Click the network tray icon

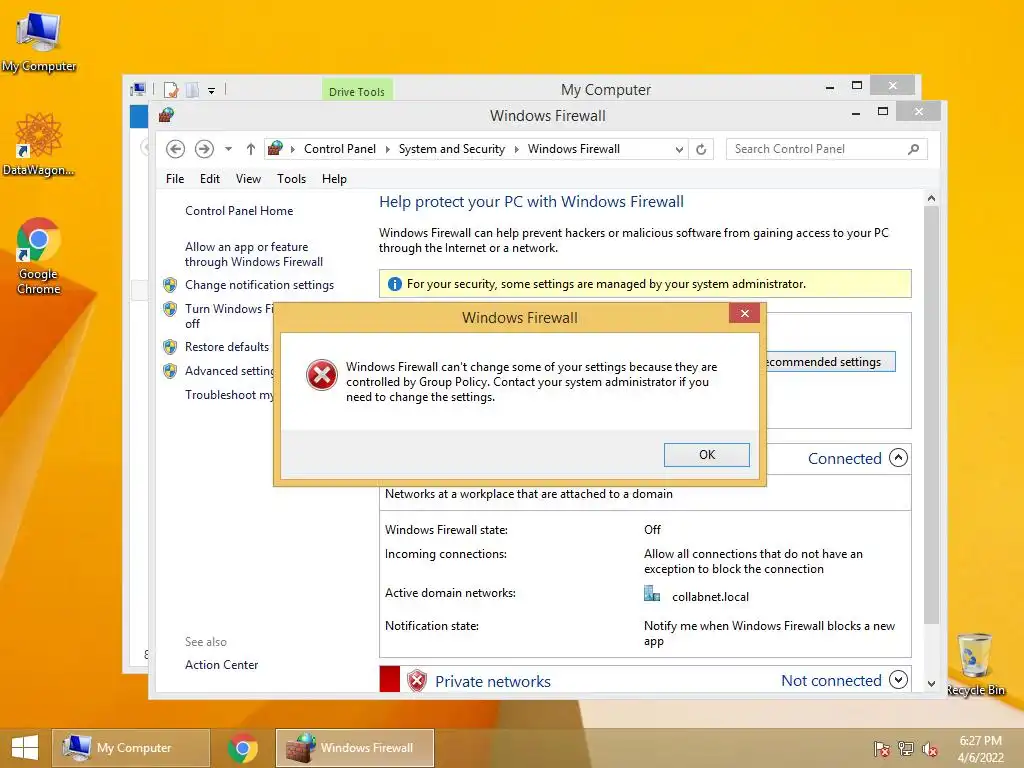[x=906, y=749]
